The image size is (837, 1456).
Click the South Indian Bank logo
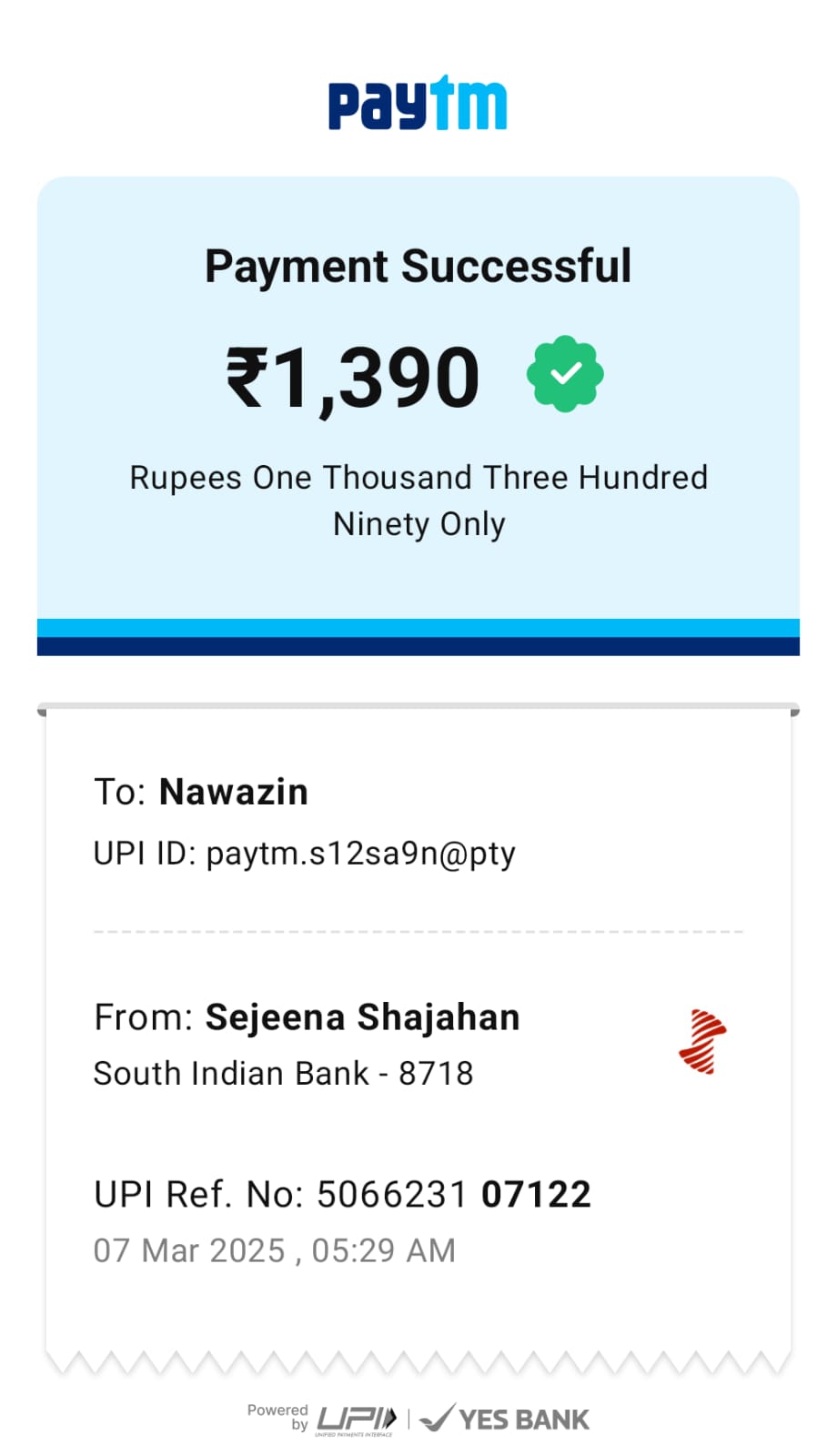point(702,1042)
